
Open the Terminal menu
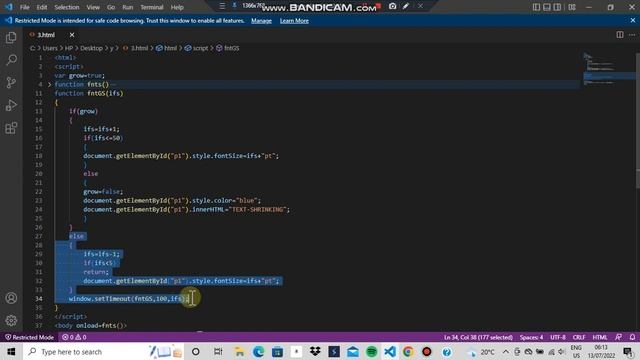pyautogui.click(x=152, y=7)
